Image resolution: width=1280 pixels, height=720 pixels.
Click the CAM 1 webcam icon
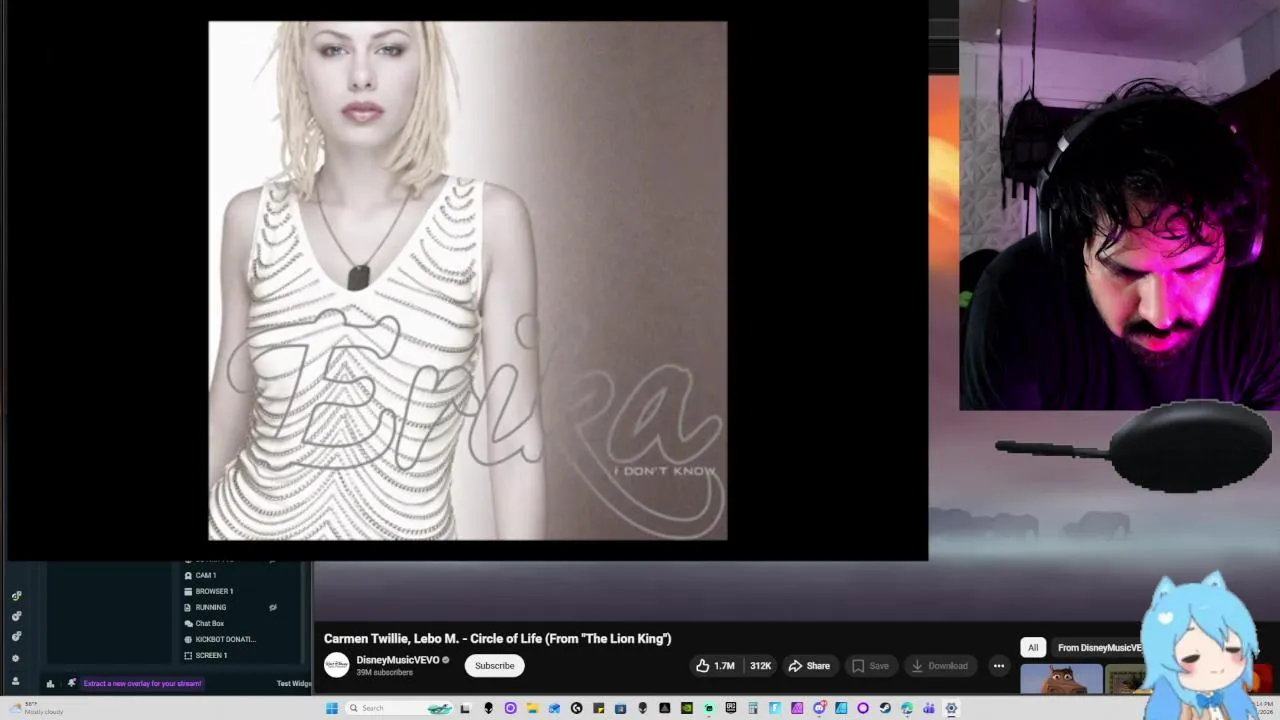click(188, 576)
